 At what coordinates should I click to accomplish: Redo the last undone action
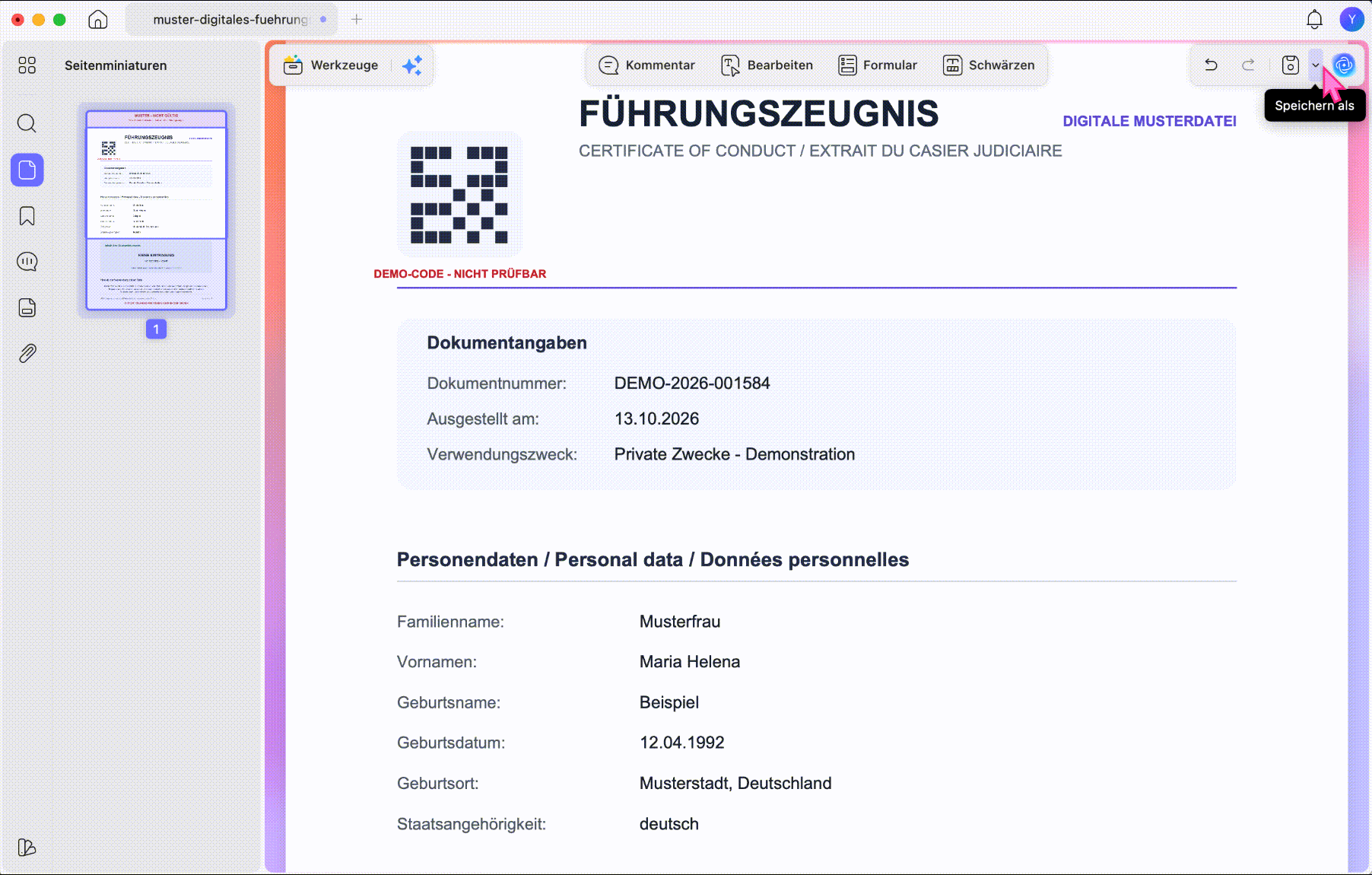pyautogui.click(x=1248, y=65)
